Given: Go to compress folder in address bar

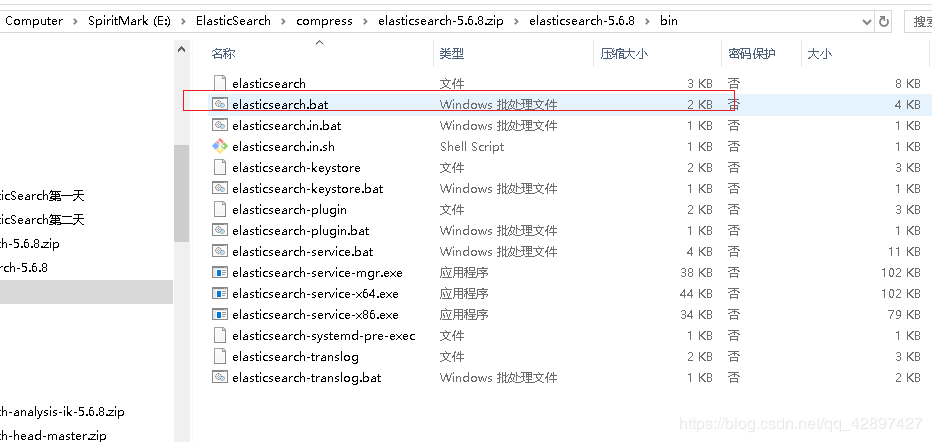Looking at the screenshot, I should (x=325, y=21).
